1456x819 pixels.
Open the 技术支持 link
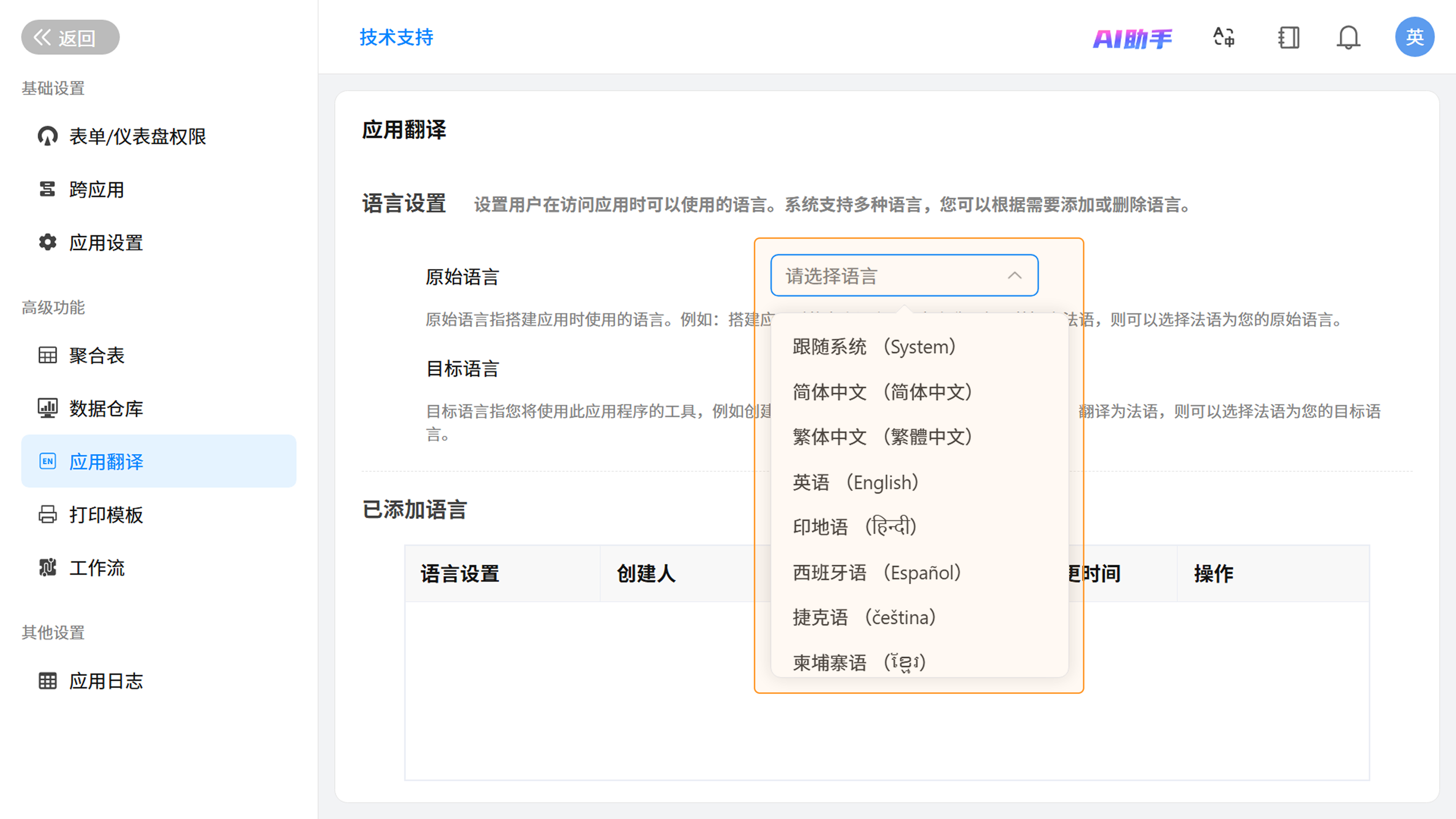[x=396, y=37]
